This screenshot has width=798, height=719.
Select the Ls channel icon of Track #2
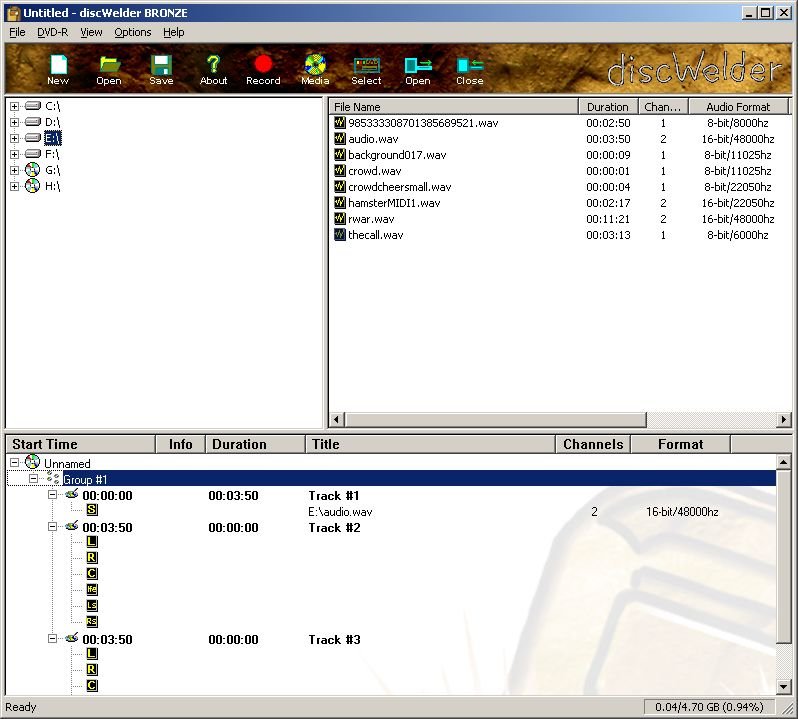point(92,606)
